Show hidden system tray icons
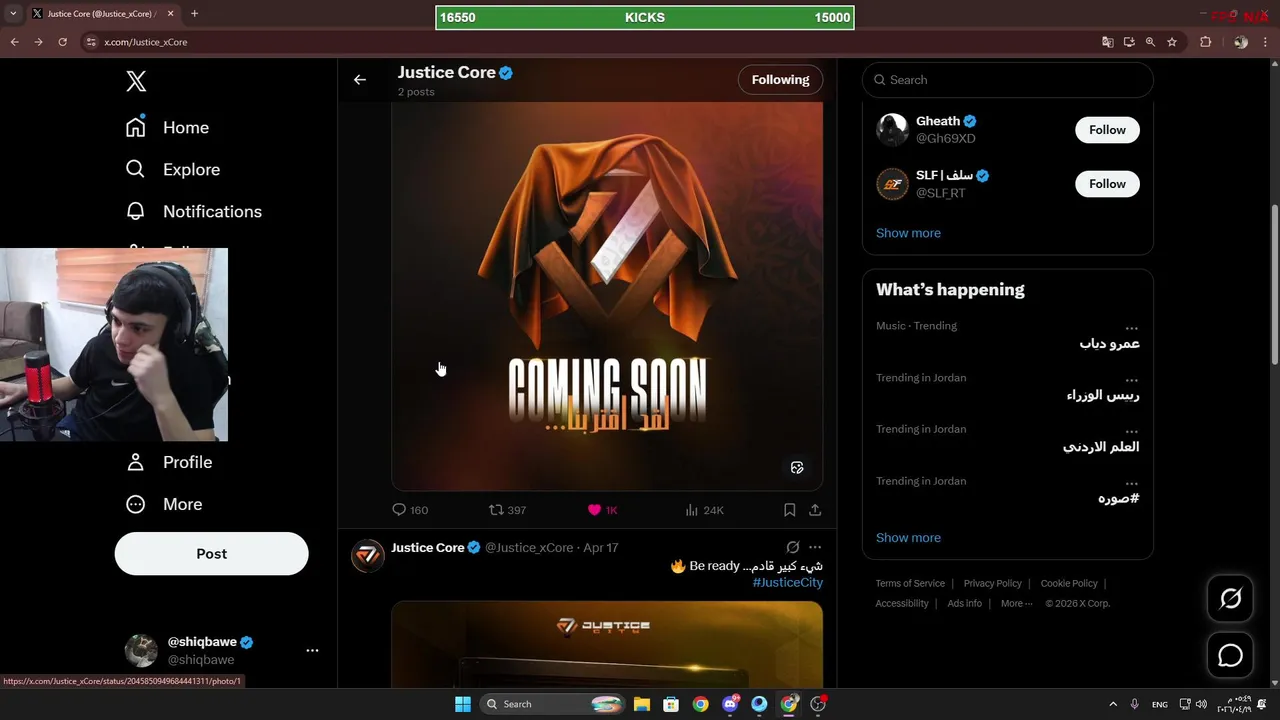 1112,704
